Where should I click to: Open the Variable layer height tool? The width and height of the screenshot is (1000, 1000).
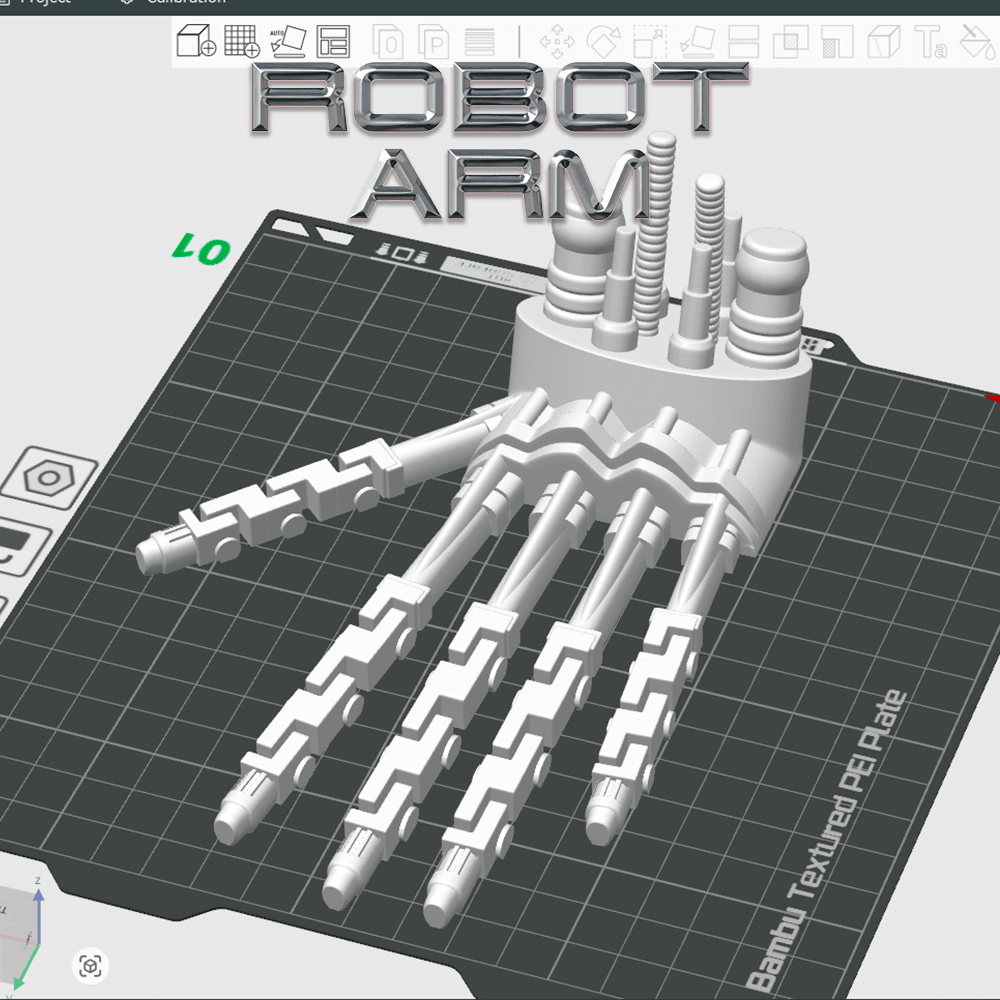(x=479, y=43)
